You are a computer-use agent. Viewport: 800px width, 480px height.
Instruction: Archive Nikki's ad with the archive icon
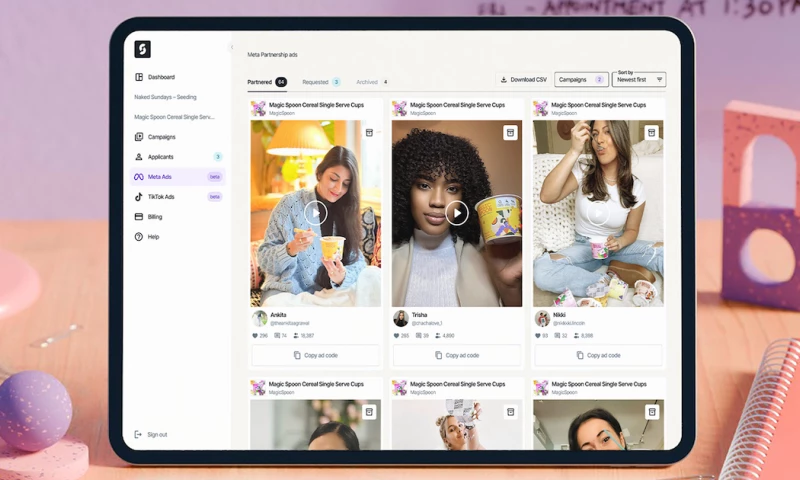pos(652,132)
